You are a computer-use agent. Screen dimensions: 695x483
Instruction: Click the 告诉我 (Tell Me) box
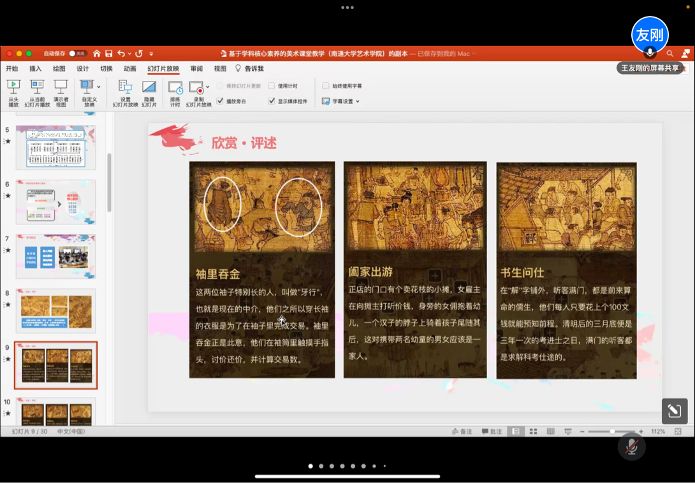(250, 69)
